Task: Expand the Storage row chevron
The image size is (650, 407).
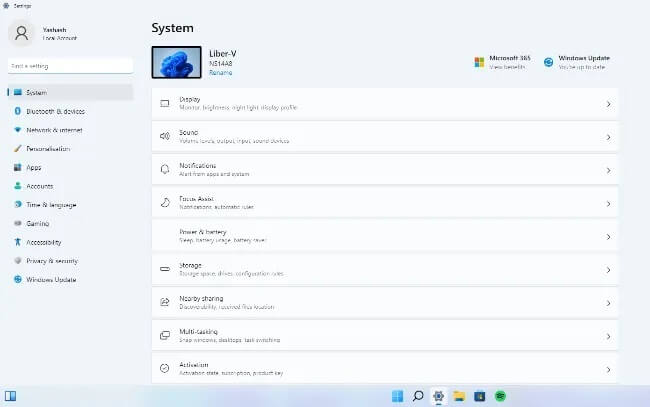Action: coord(608,270)
